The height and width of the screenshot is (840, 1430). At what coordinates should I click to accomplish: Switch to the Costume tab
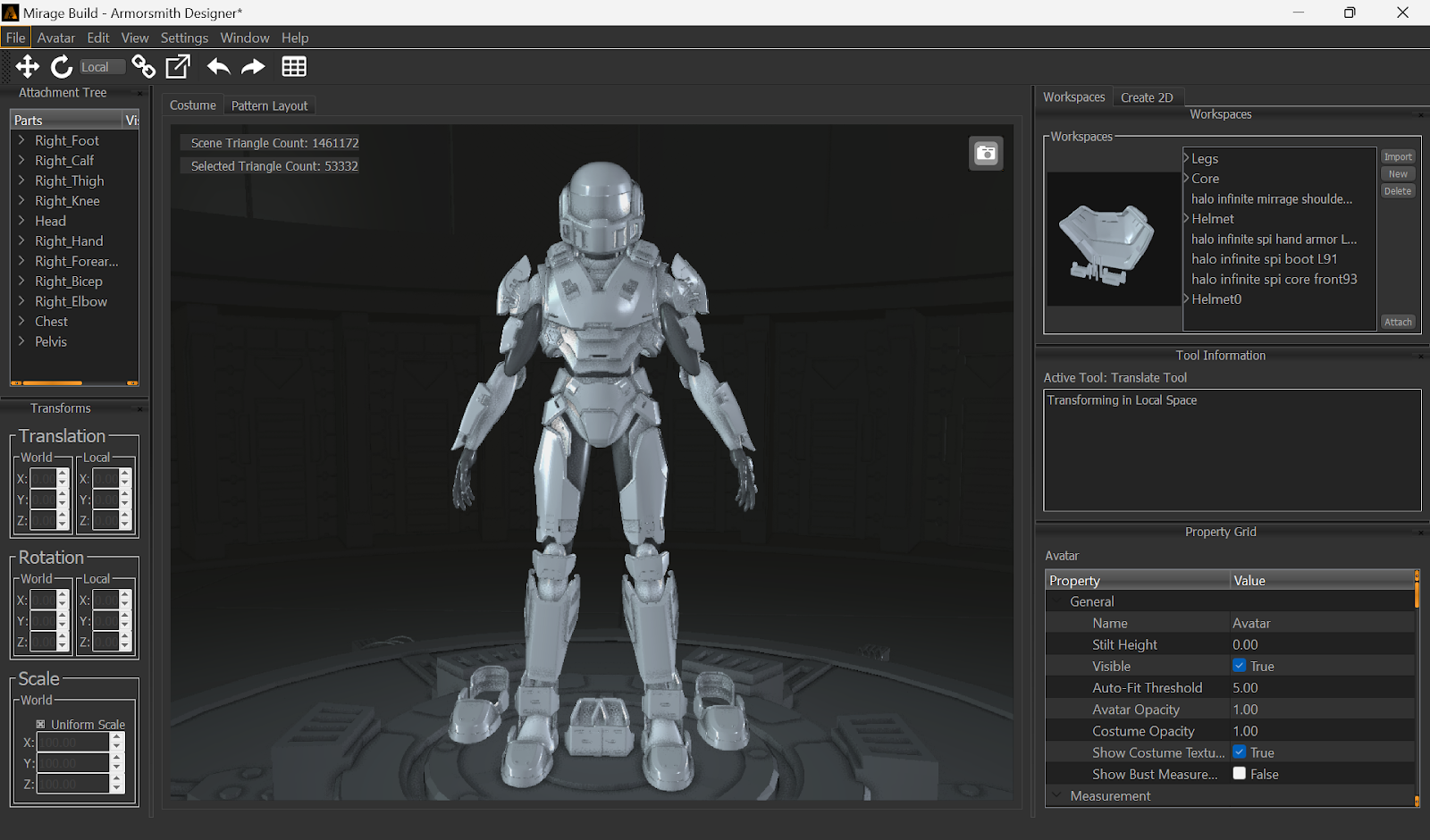tap(193, 105)
